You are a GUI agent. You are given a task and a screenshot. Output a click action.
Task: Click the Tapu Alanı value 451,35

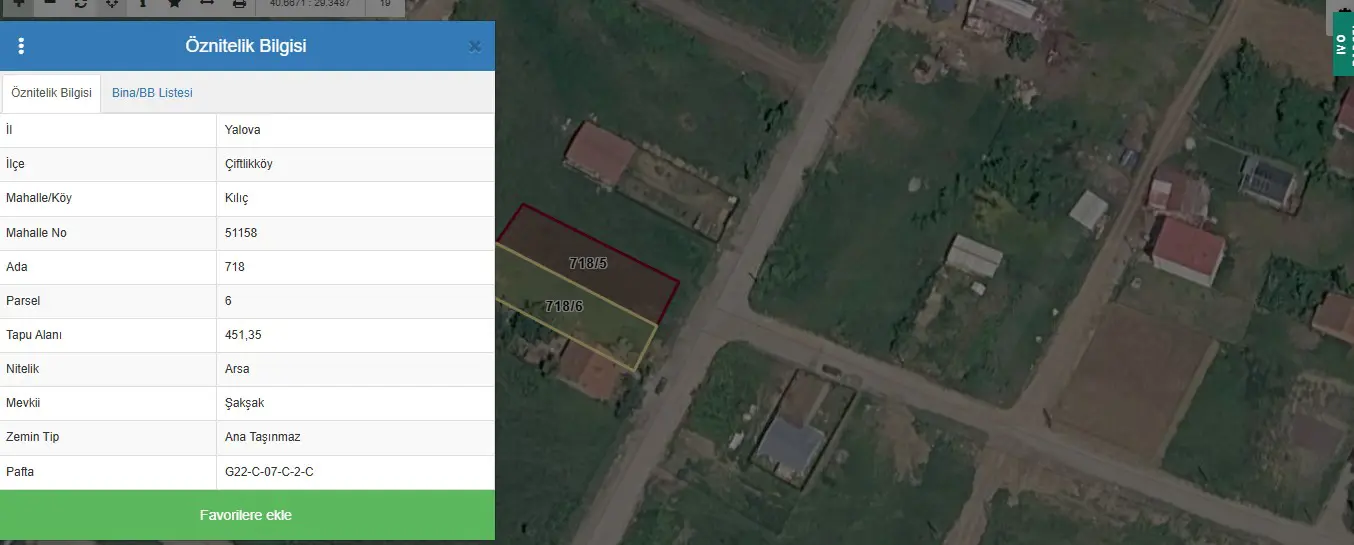(x=356, y=335)
